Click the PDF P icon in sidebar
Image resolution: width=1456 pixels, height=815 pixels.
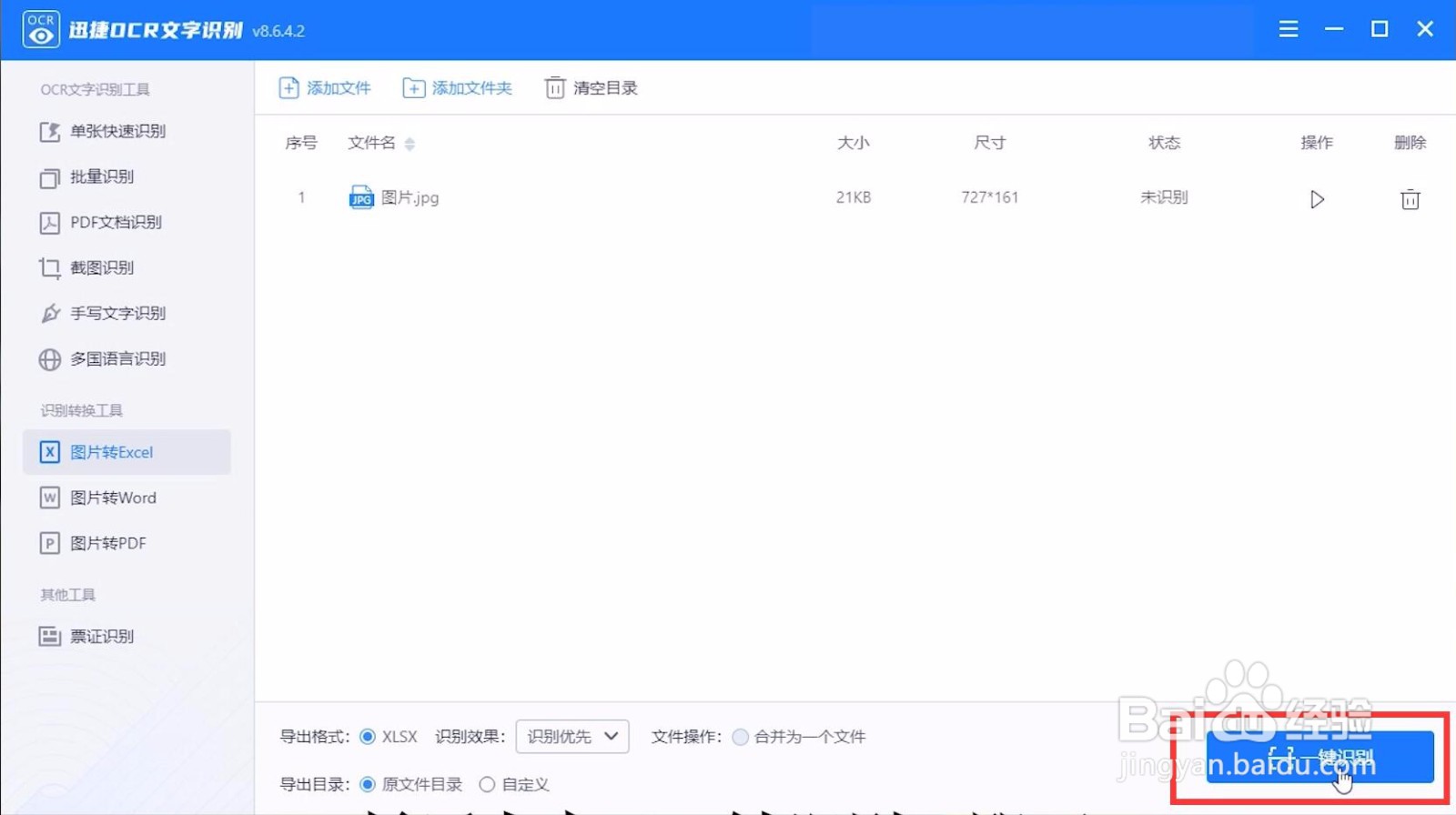50,543
